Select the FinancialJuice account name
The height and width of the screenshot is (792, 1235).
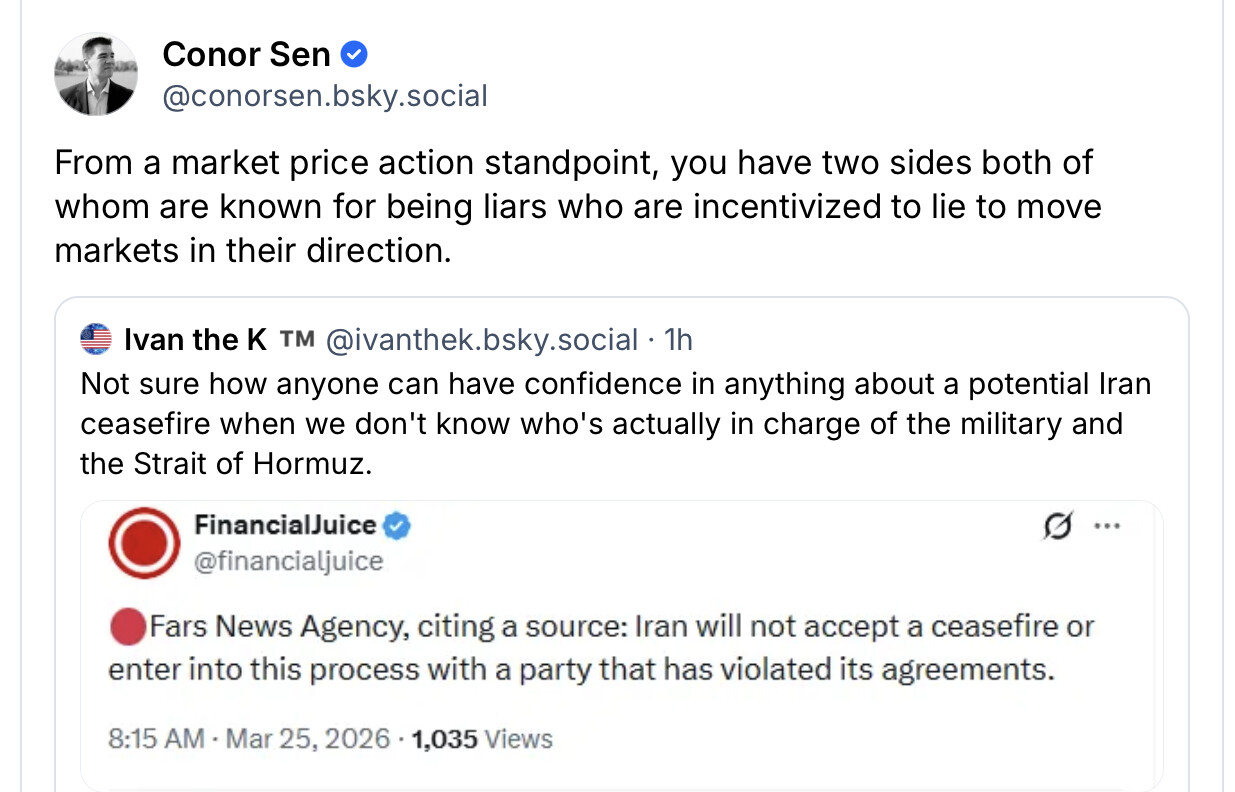click(285, 525)
